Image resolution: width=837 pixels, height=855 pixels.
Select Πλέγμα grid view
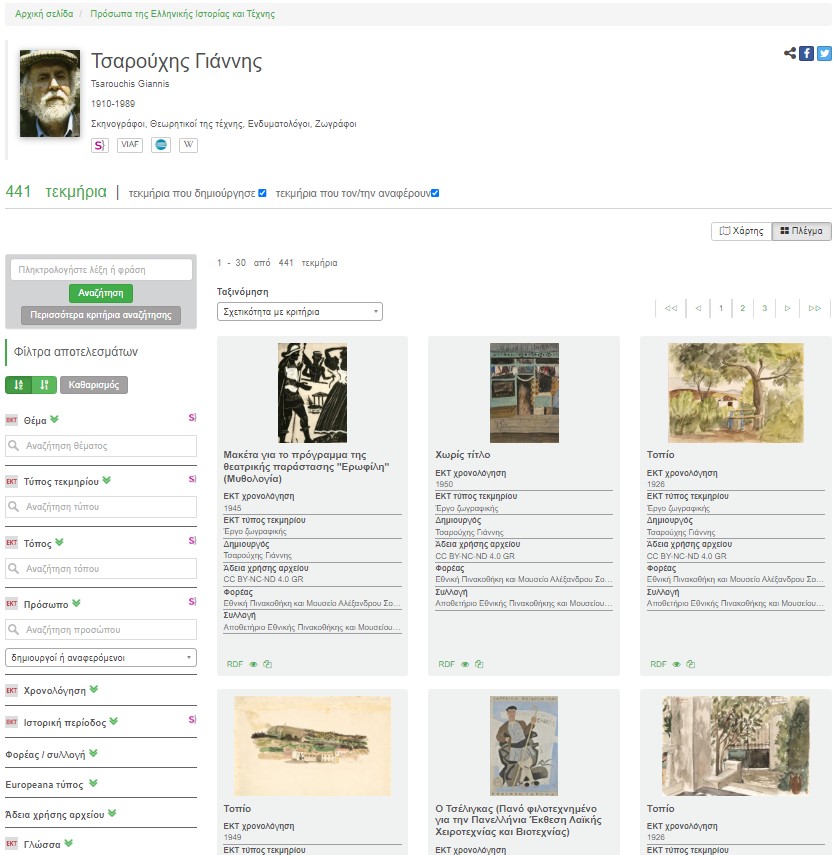coord(802,231)
